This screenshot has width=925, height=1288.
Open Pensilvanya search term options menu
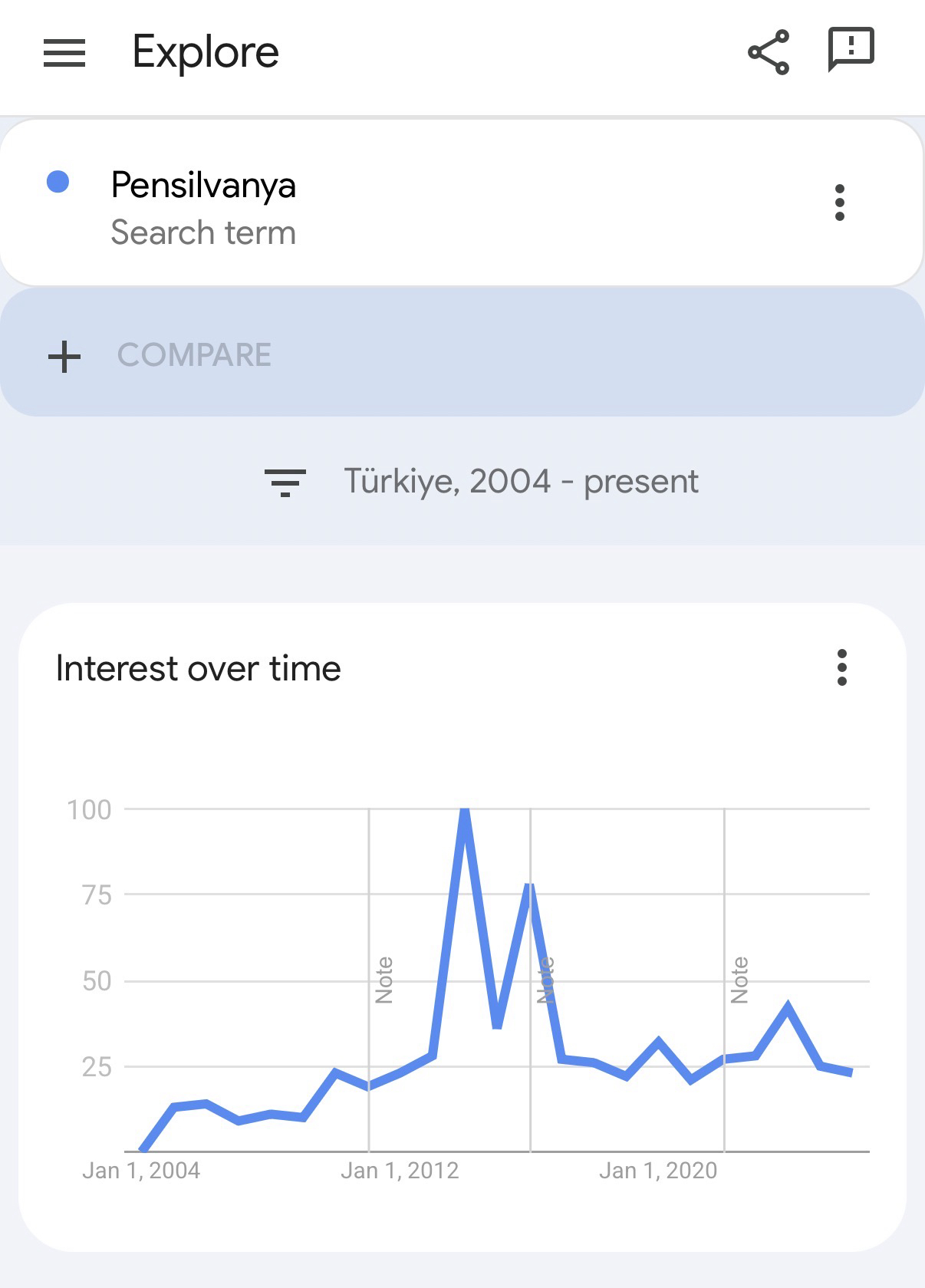tap(840, 203)
